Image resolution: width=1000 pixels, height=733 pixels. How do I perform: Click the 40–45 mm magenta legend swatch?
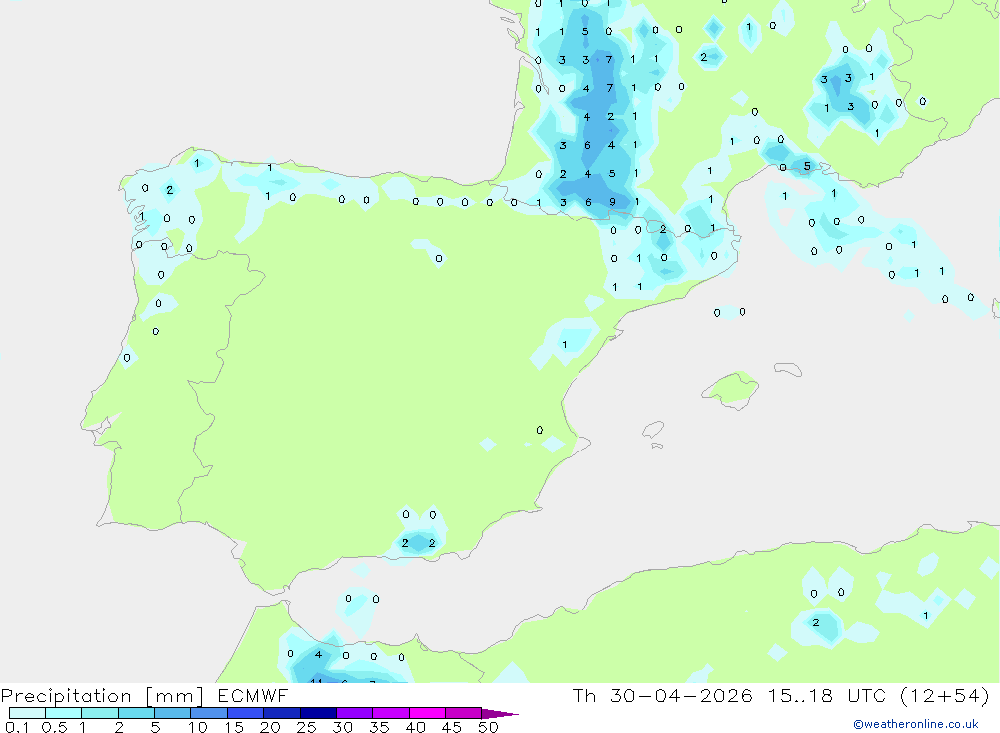tap(427, 713)
